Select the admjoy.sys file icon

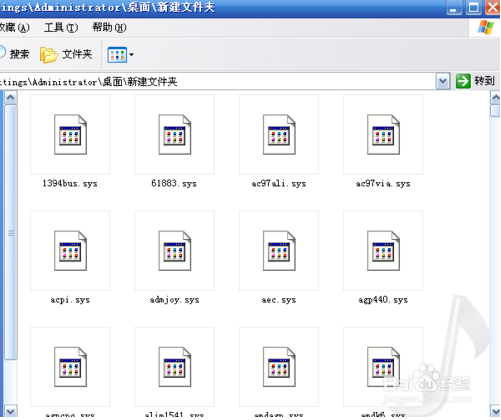click(174, 251)
